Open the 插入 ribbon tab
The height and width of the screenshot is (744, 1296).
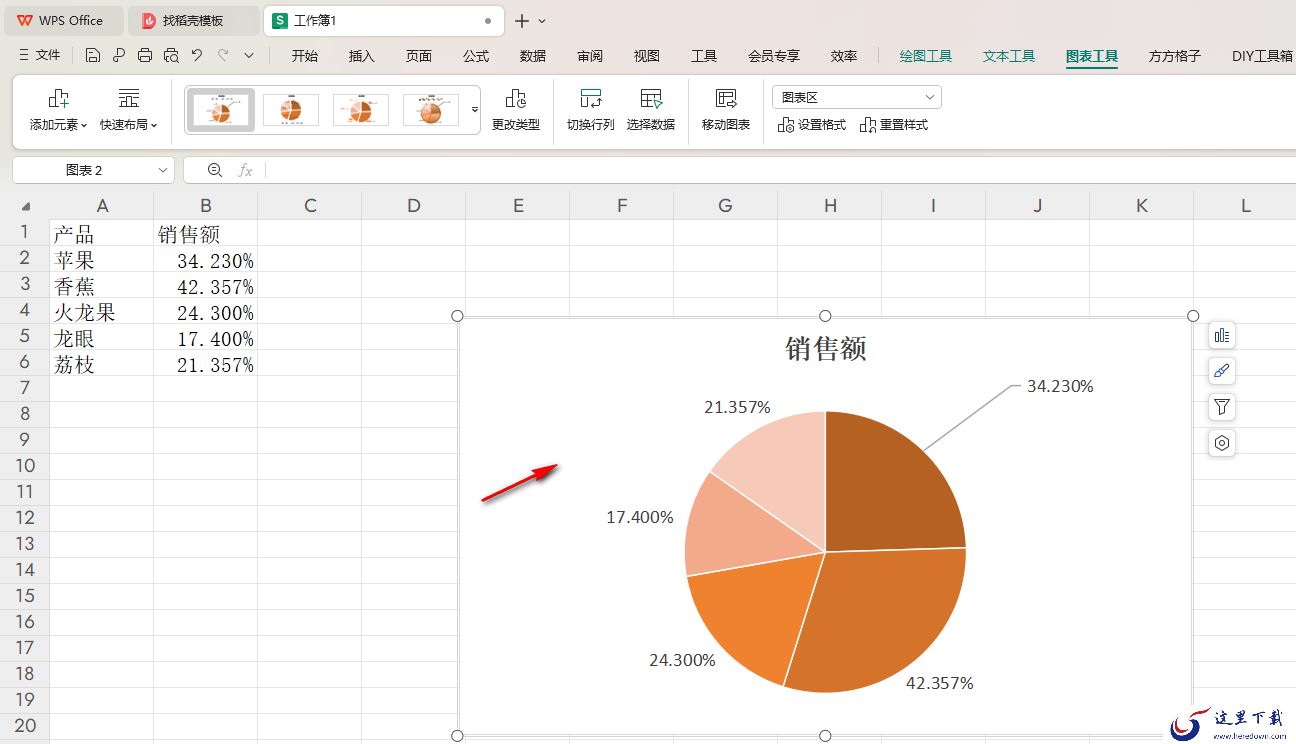coord(362,56)
